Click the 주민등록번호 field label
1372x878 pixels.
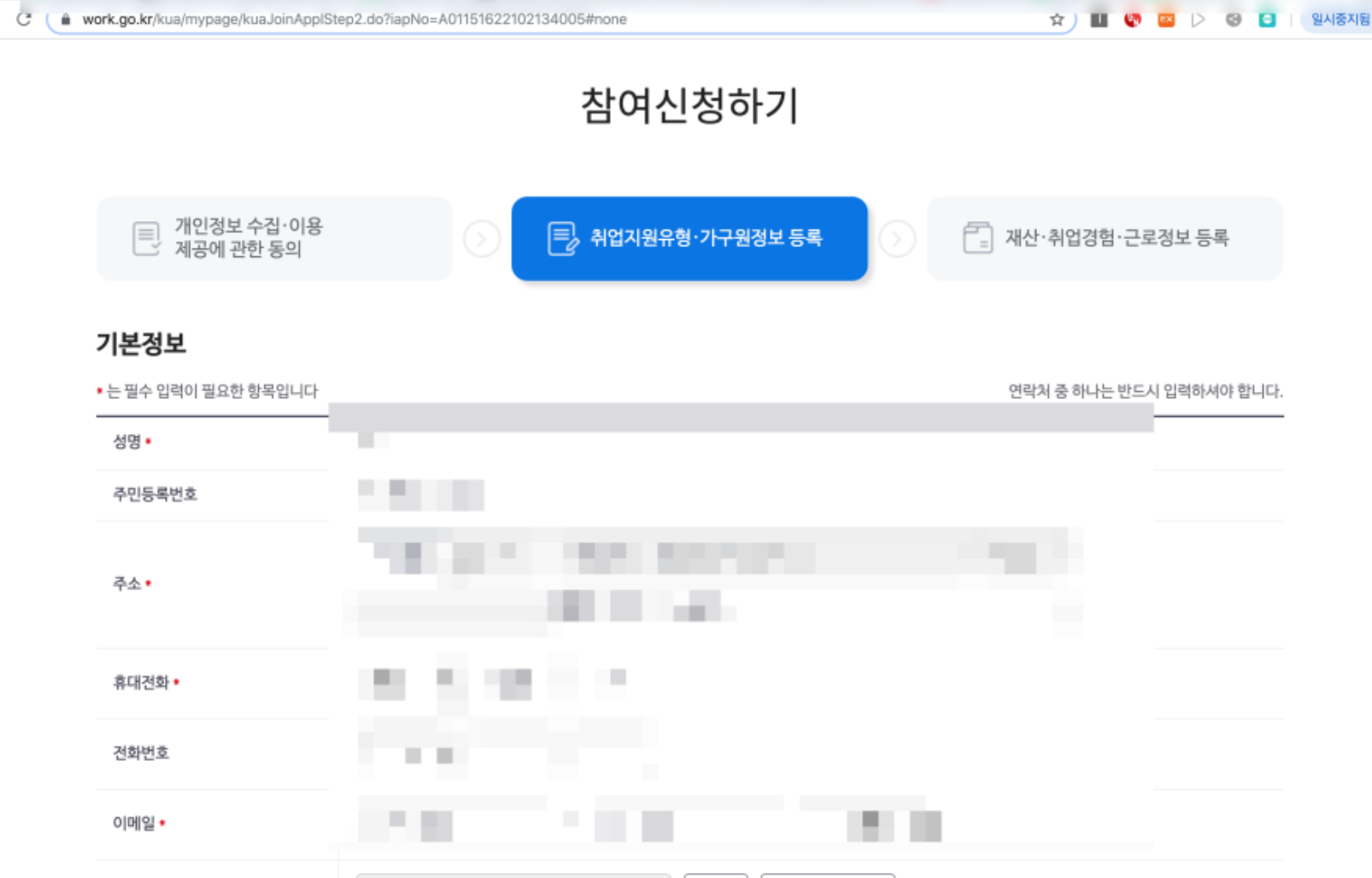click(x=155, y=495)
